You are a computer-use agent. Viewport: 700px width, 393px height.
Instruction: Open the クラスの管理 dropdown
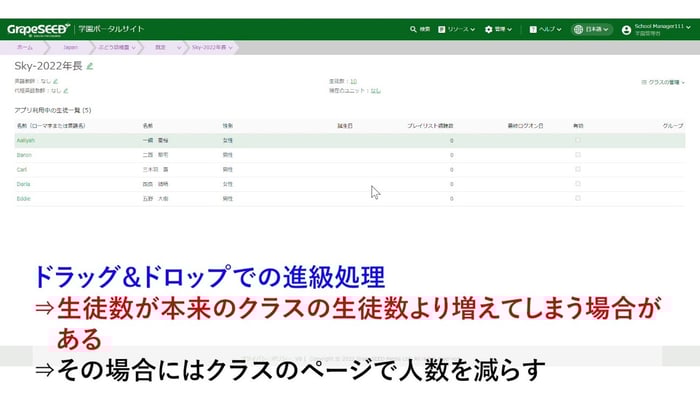663,82
